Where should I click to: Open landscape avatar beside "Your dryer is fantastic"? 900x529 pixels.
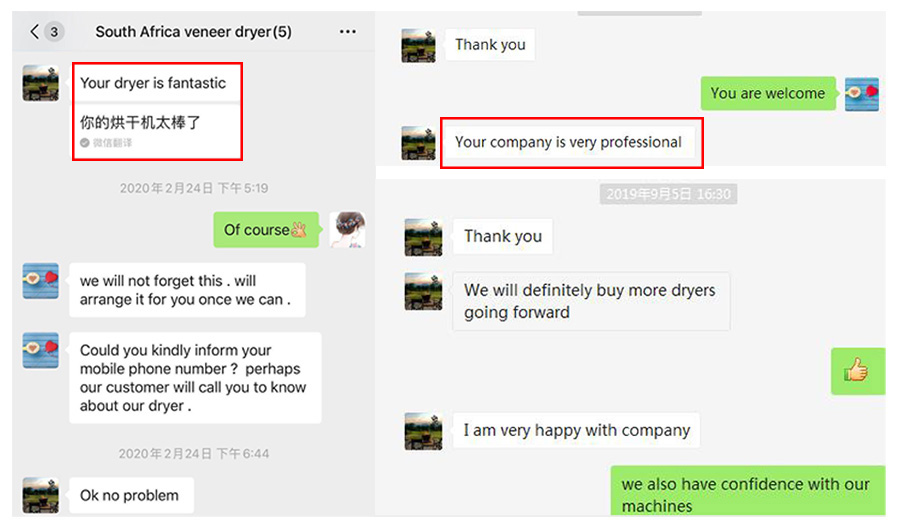point(41,83)
